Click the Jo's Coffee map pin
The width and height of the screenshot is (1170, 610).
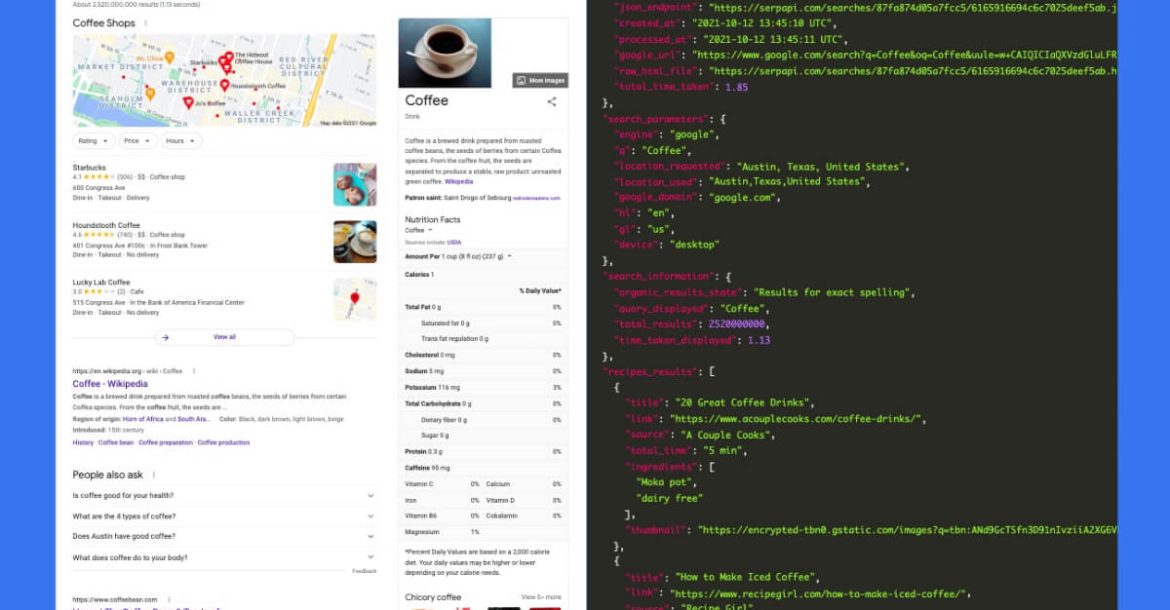(187, 102)
